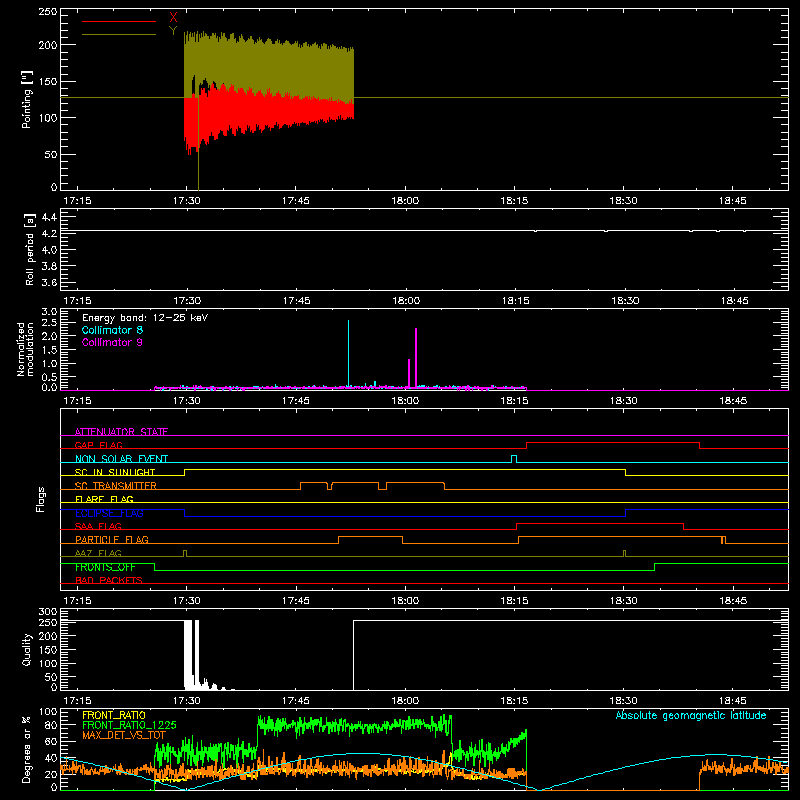Select the SC_IN_SUNLIGHT flag label
The image size is (800, 800).
point(115,472)
